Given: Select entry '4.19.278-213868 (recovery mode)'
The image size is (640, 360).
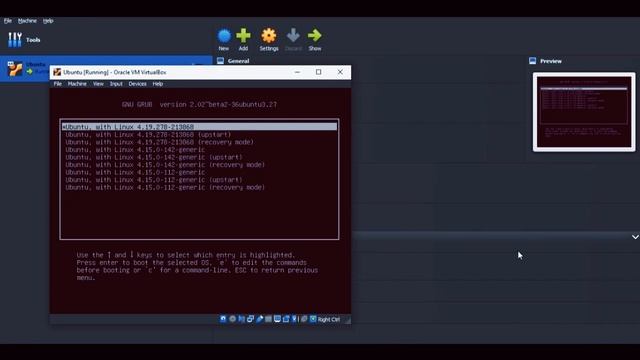Looking at the screenshot, I should (160, 142).
